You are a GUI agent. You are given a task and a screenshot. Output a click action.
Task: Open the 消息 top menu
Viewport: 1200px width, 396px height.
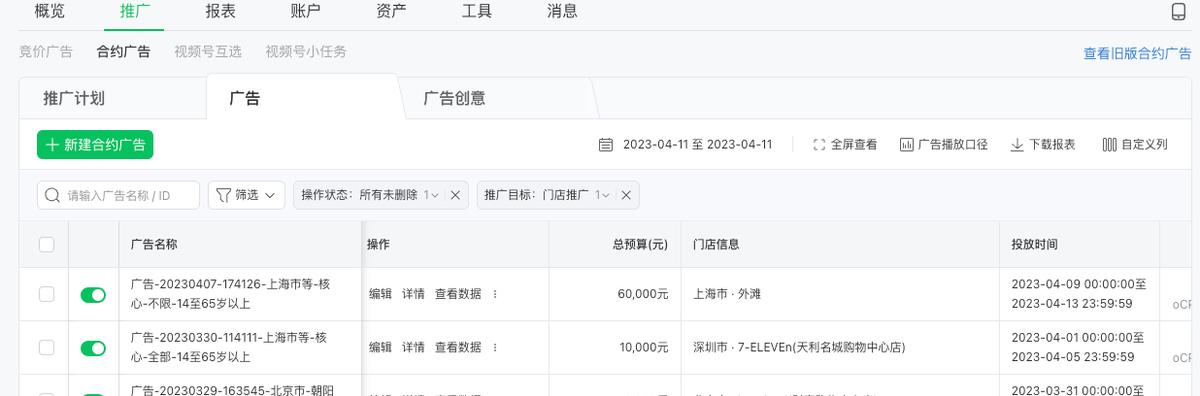point(562,11)
